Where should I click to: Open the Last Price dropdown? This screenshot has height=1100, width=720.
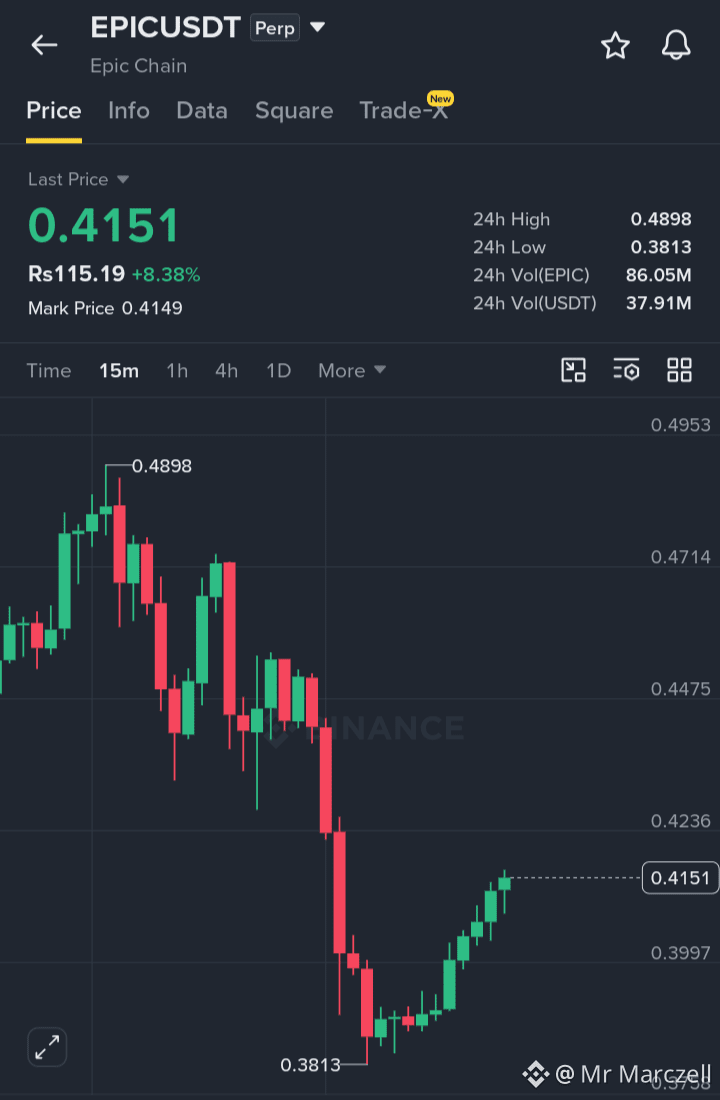click(x=79, y=180)
